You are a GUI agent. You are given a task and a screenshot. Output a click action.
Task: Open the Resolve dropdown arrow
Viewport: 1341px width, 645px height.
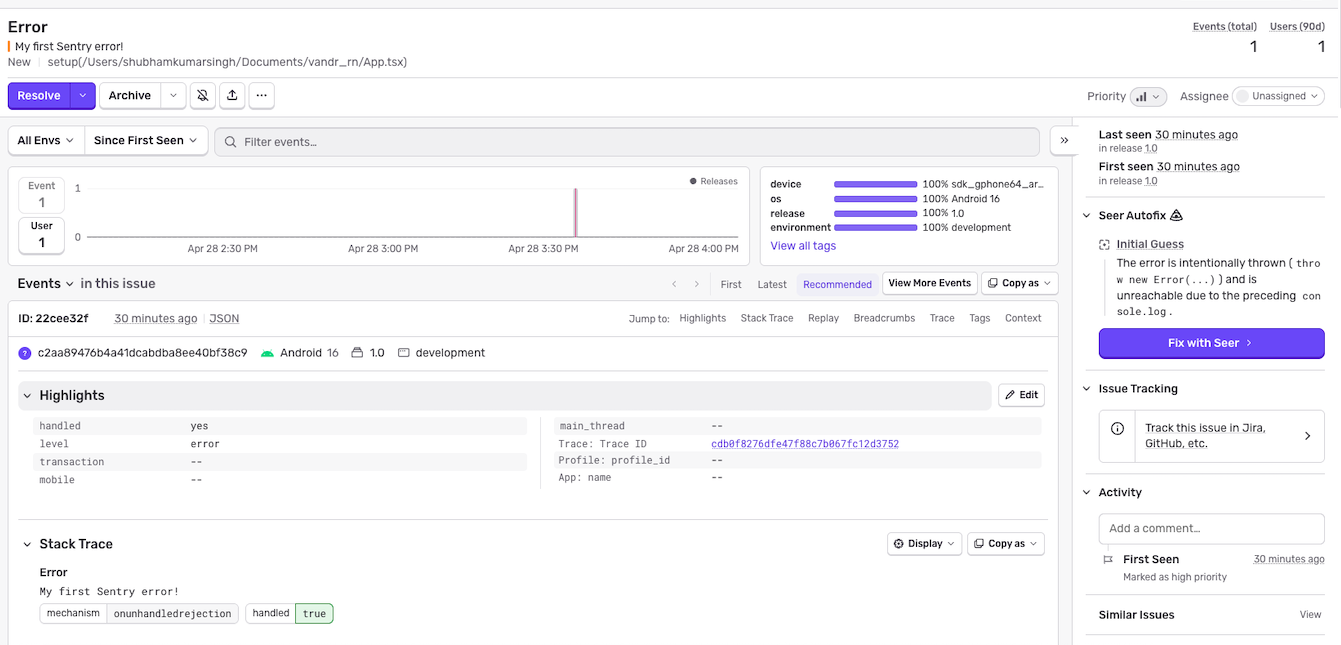83,96
